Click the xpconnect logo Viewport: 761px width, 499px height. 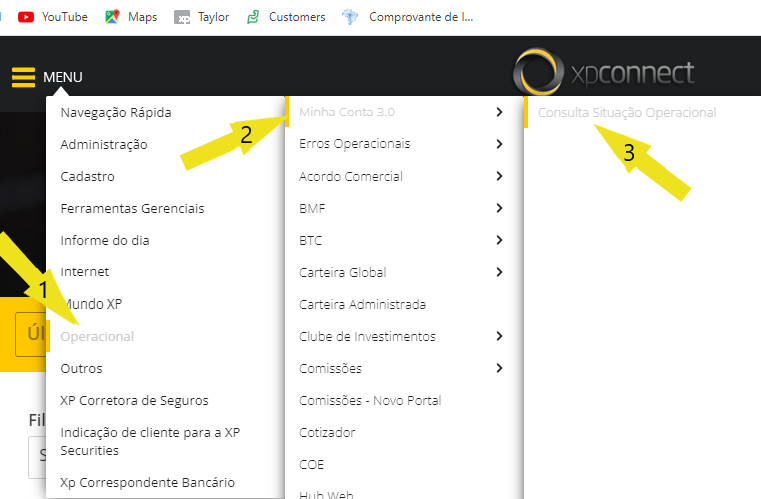coord(604,72)
